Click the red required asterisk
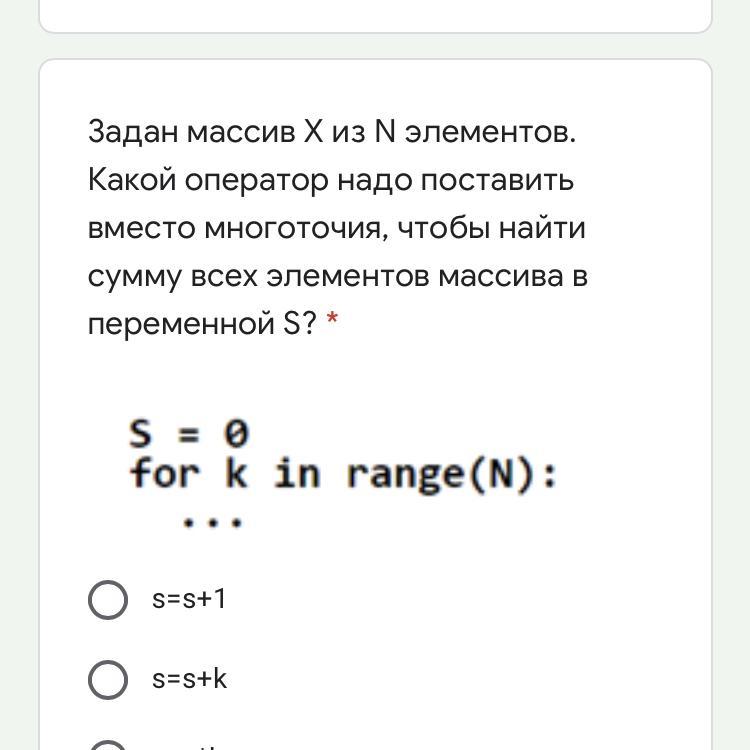Screen dimensions: 750x750 [x=332, y=319]
